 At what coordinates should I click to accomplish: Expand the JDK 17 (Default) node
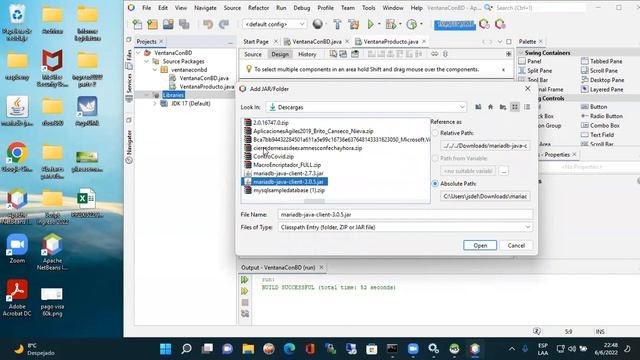click(x=155, y=104)
